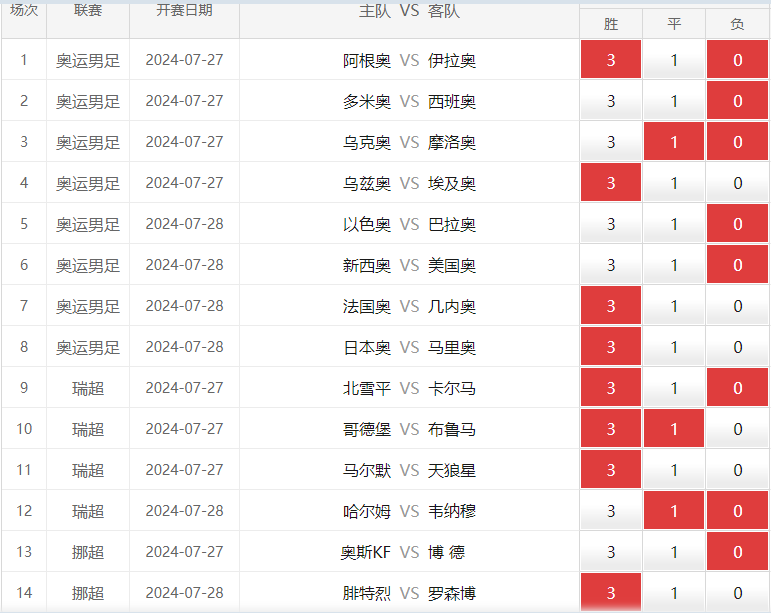Deselect loss 0 for 奥斯KF VS 博德
Image resolution: width=771 pixels, height=613 pixels.
(737, 552)
